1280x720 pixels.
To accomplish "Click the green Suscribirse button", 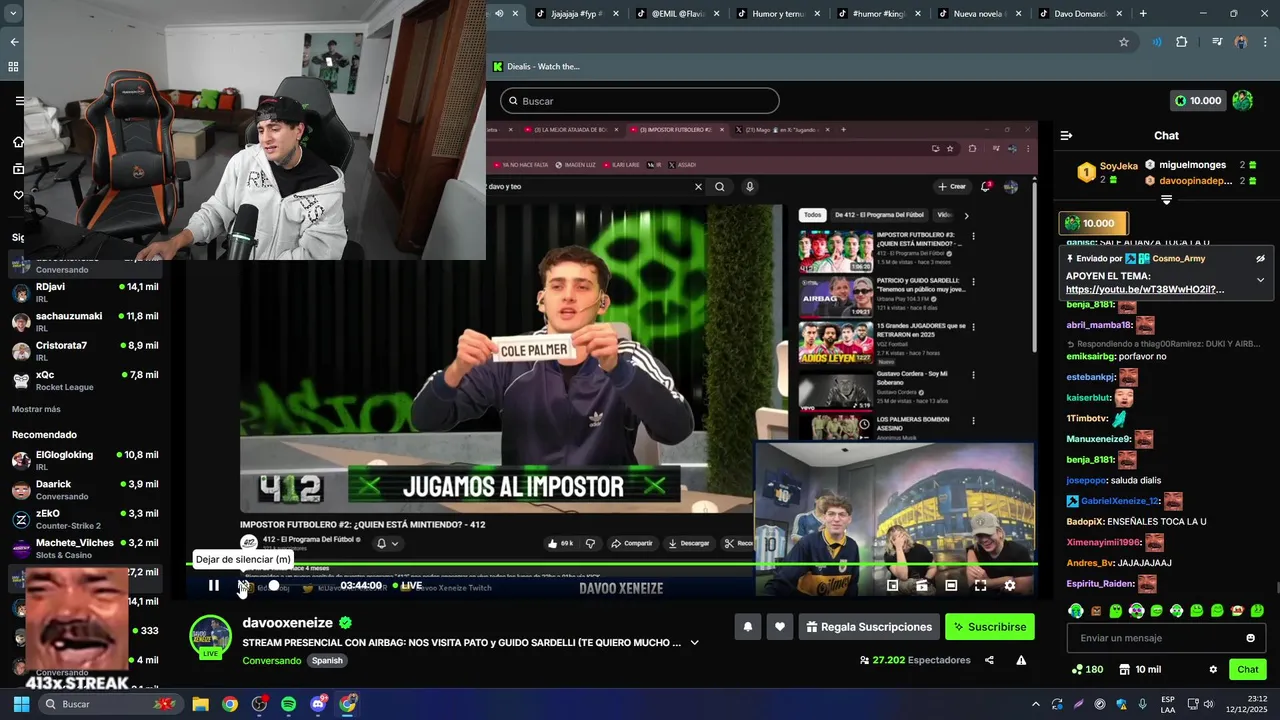I will point(990,627).
